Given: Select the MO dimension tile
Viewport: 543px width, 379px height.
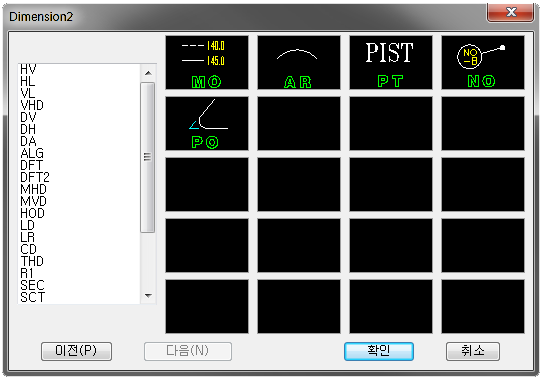Looking at the screenshot, I should [207, 62].
